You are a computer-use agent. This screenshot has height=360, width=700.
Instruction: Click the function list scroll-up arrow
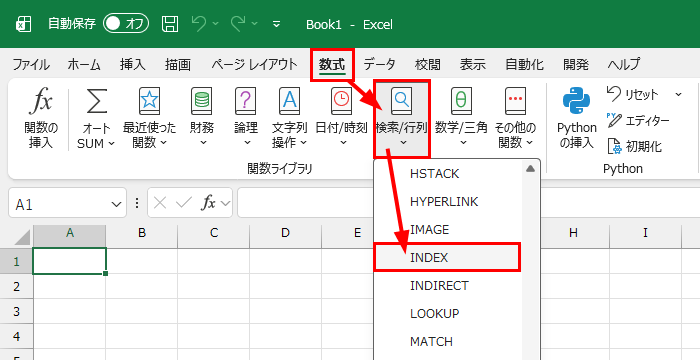pos(530,169)
